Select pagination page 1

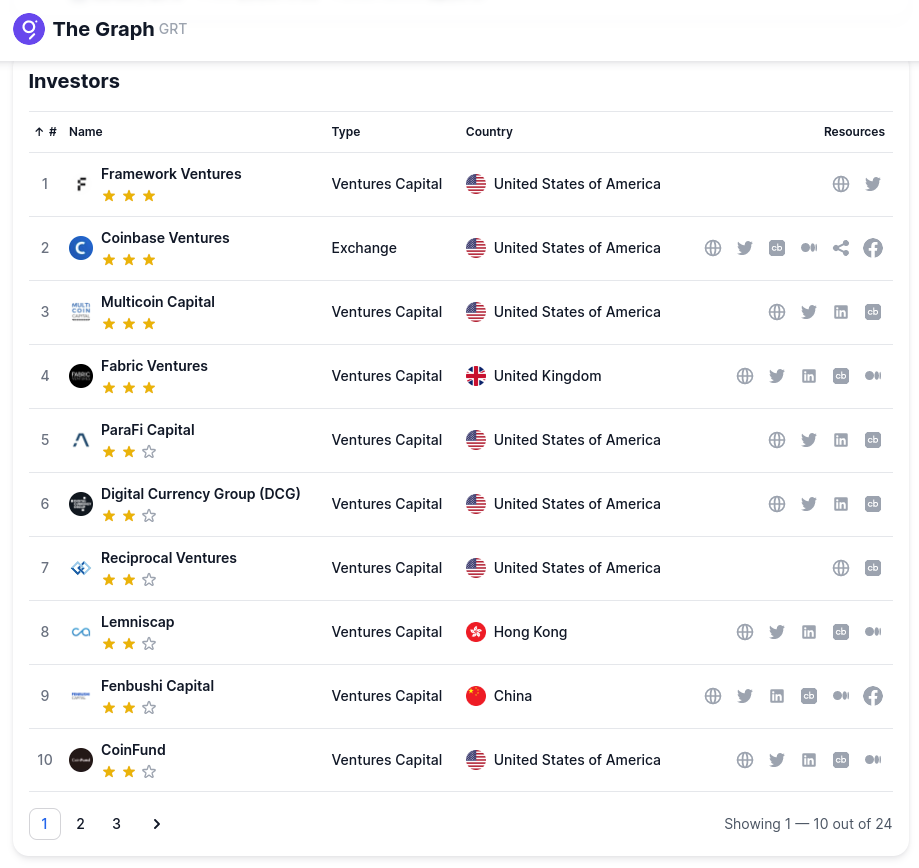click(x=45, y=824)
